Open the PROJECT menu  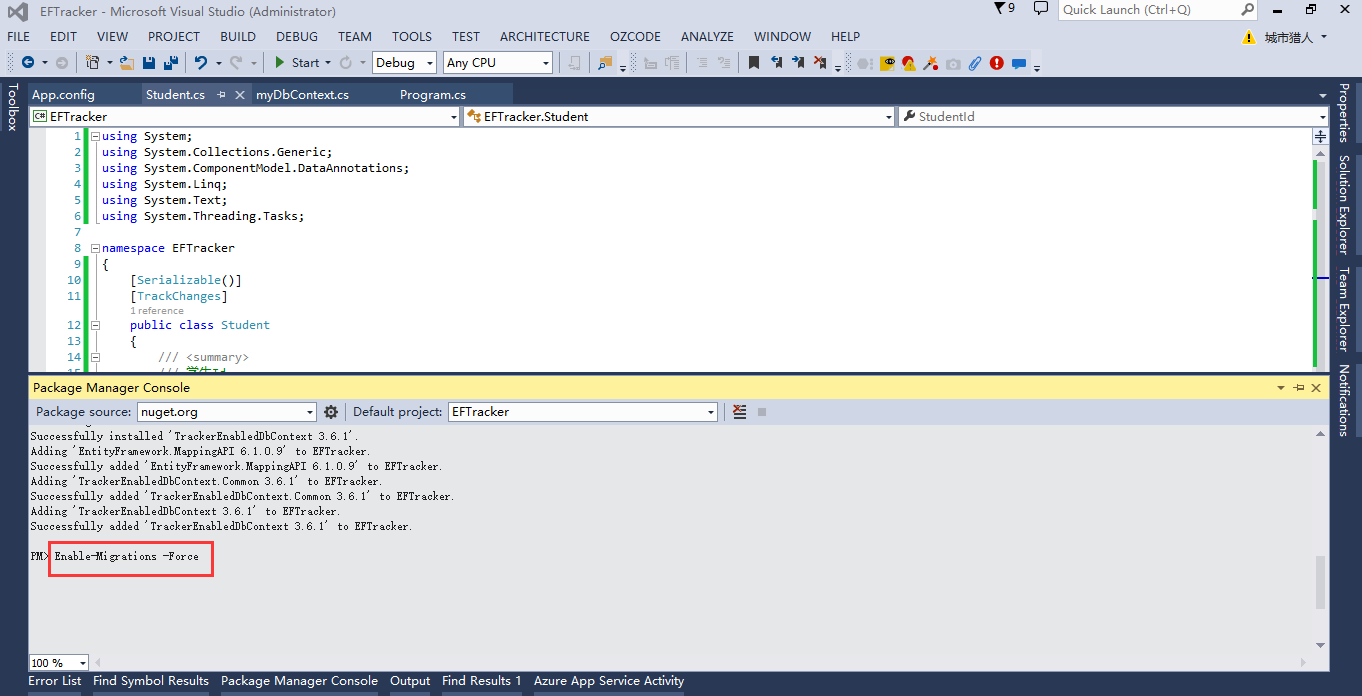174,37
